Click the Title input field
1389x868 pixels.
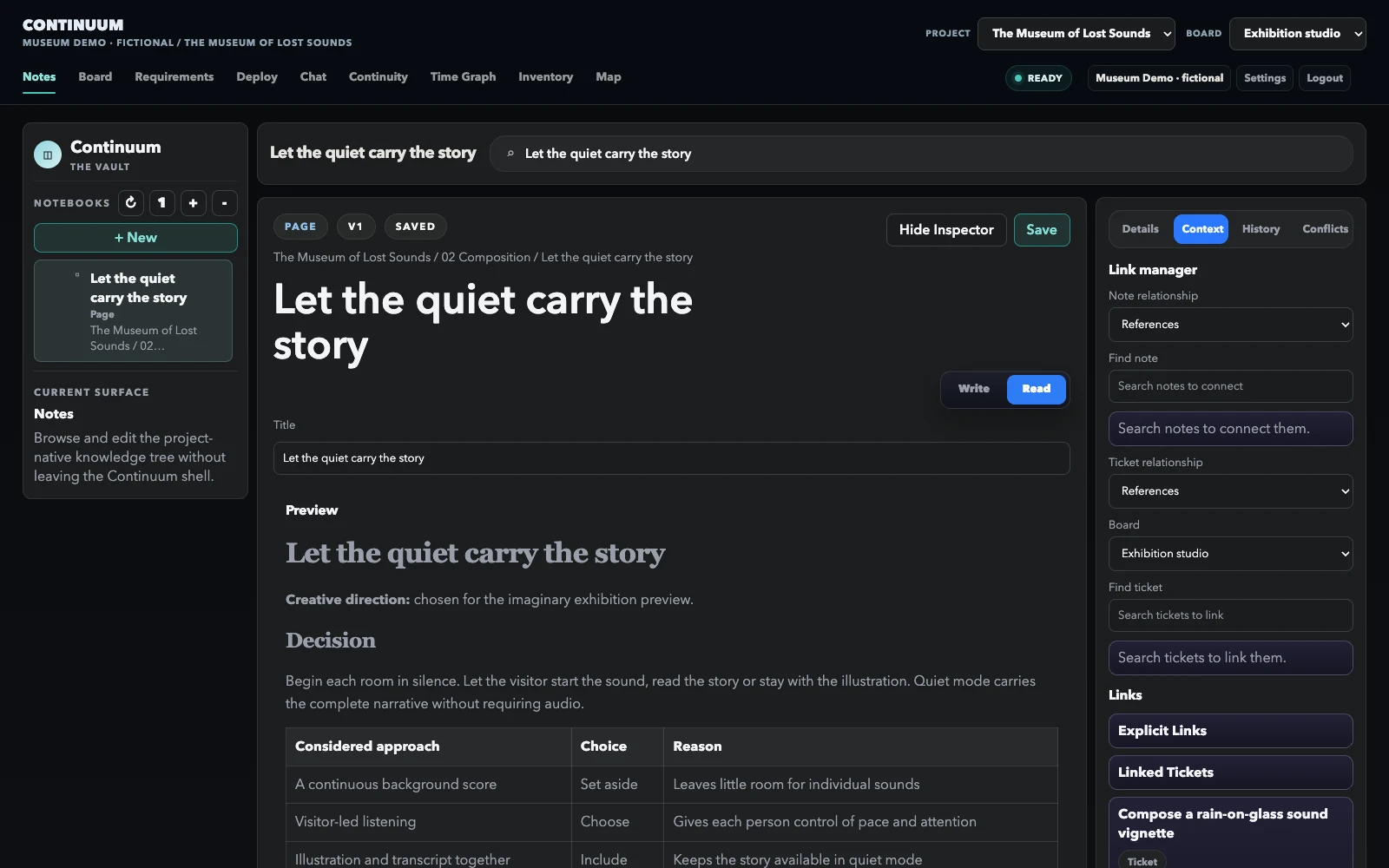671,458
